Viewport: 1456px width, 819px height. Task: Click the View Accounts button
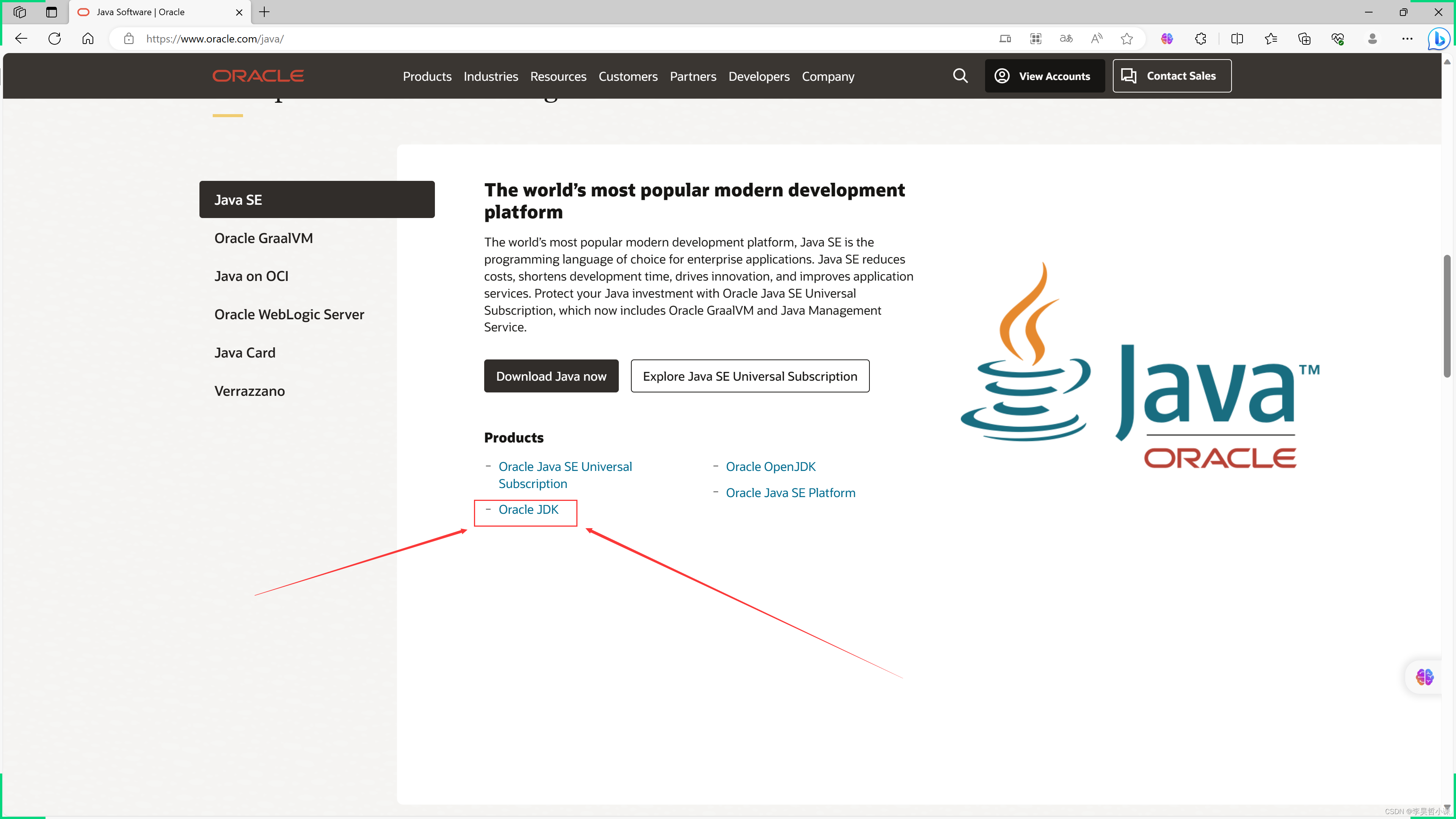click(1045, 76)
